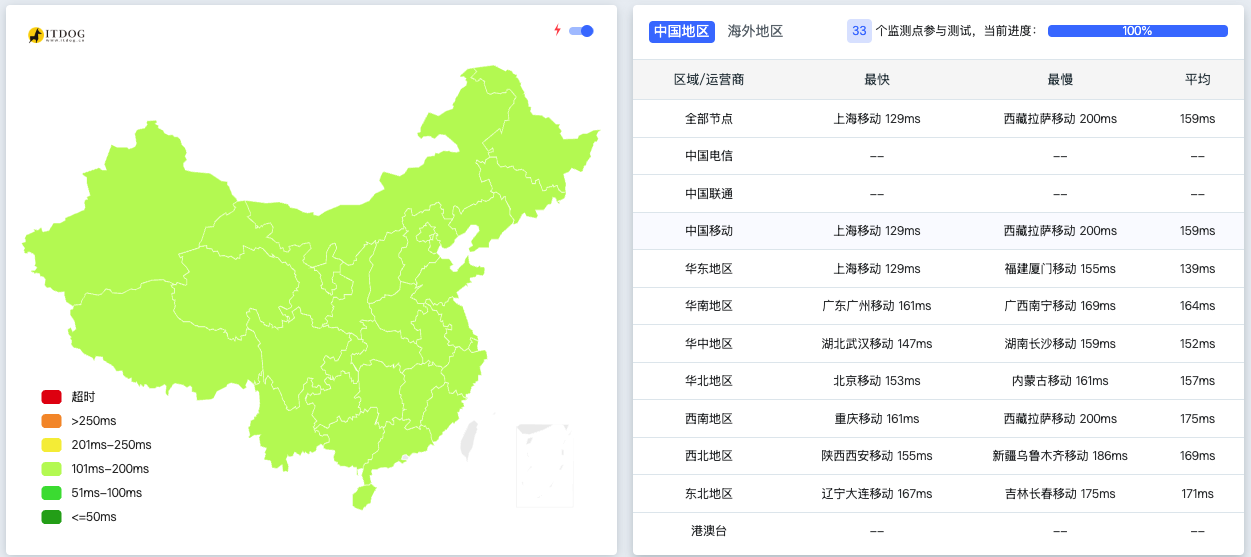This screenshot has height=557, width=1251.
Task: Click the South China Sea inset box
Action: (544, 466)
